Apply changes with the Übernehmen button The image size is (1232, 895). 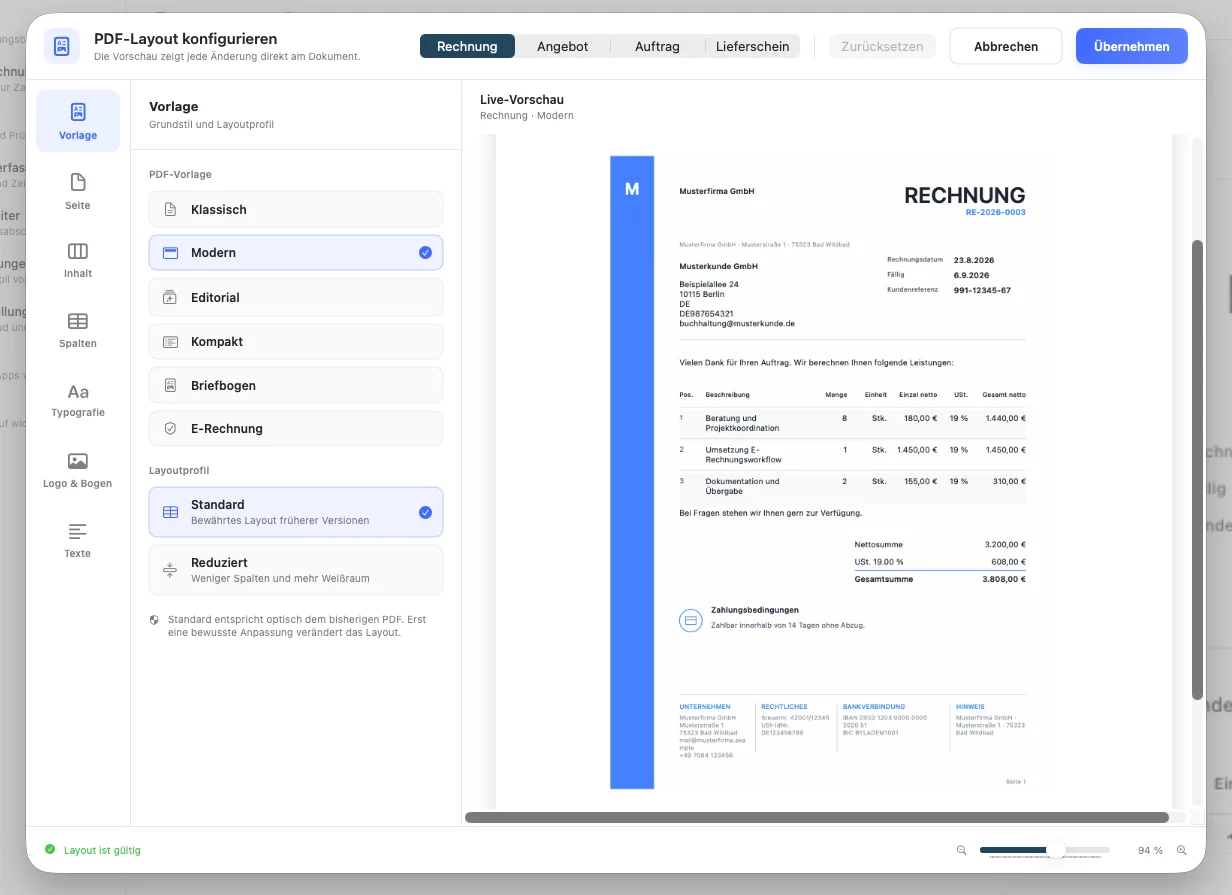pos(1132,46)
